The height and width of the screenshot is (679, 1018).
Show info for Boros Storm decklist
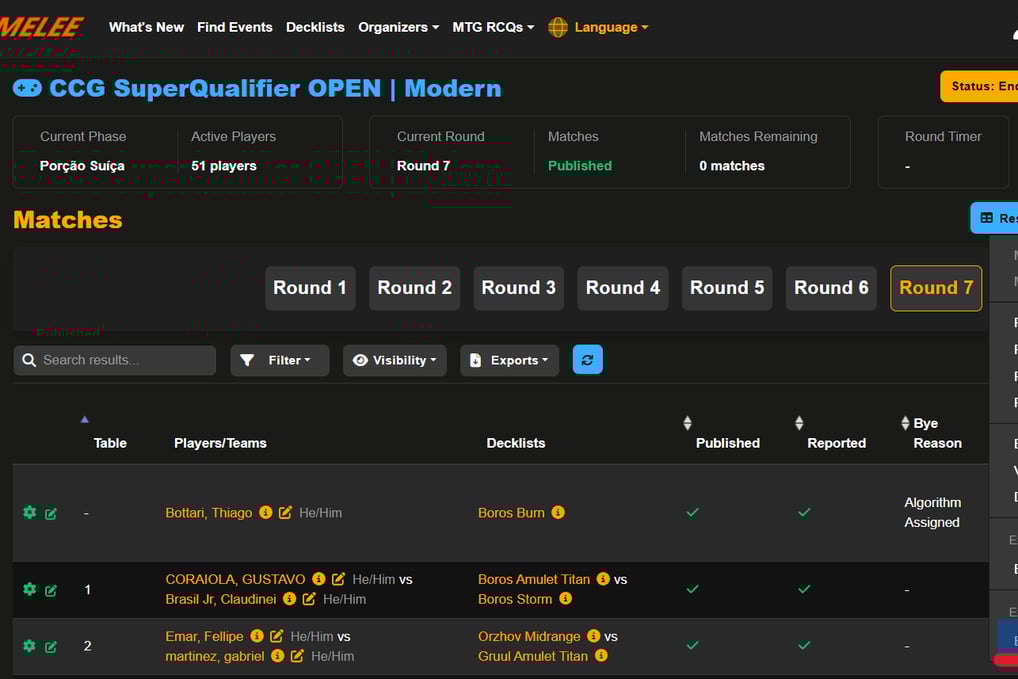coord(565,599)
